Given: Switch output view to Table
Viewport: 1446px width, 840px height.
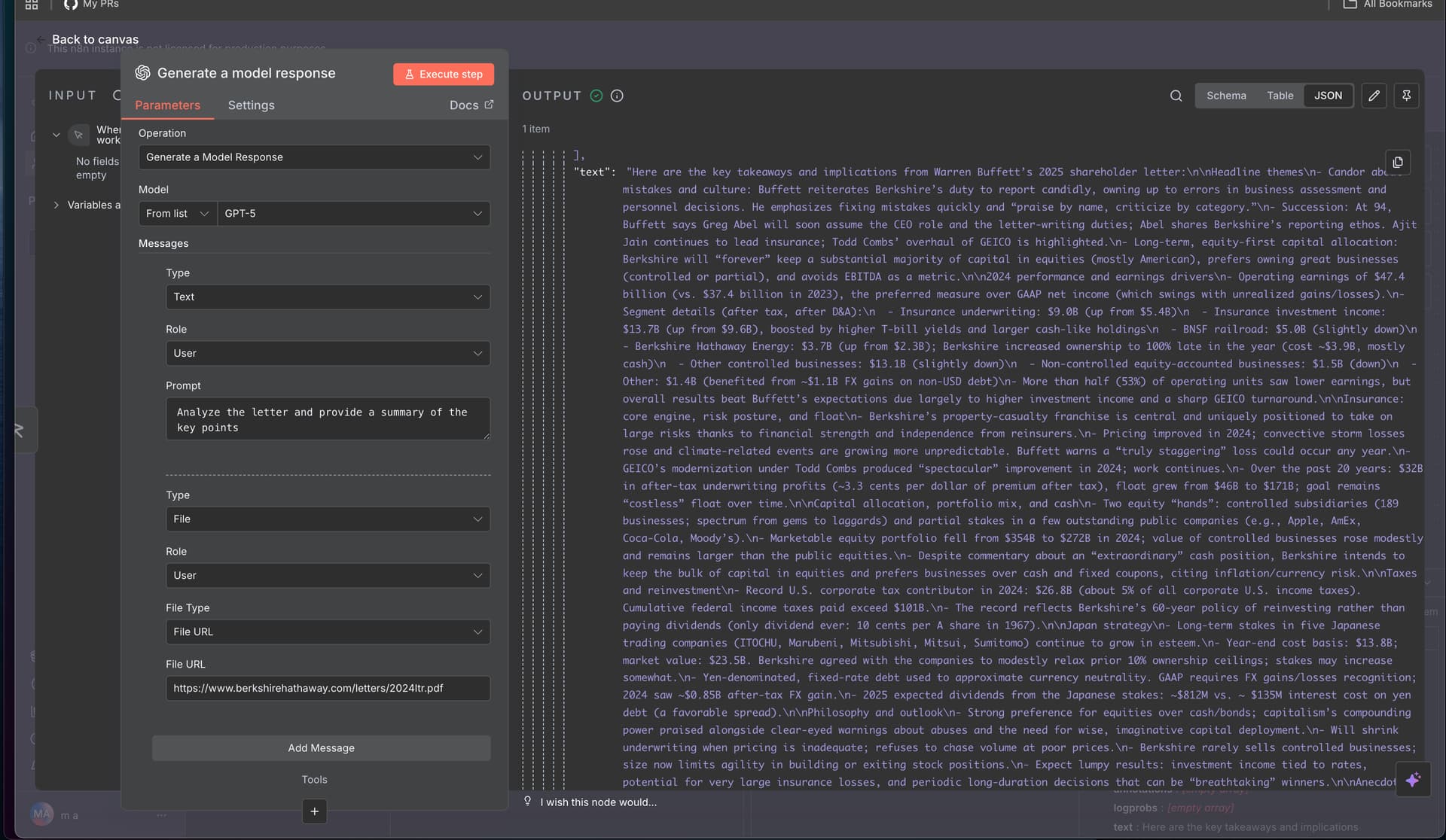Looking at the screenshot, I should pyautogui.click(x=1280, y=96).
